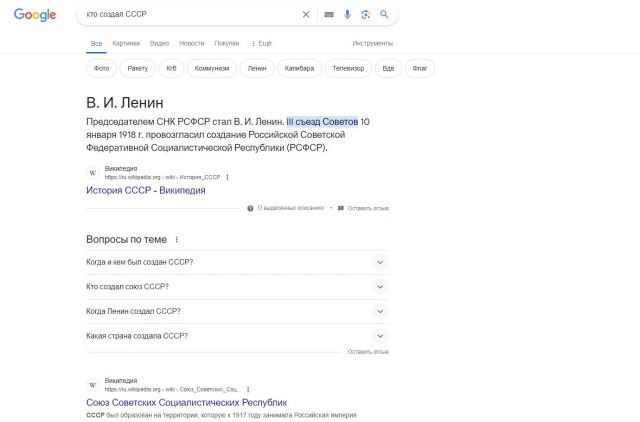Click highlighted 'III съезд Советов' text
This screenshot has width=640, height=422.
322,122
